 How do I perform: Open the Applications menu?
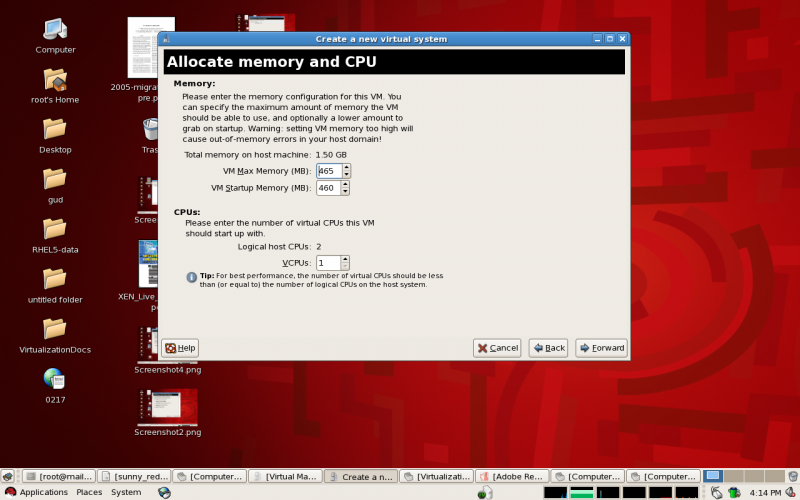pos(36,492)
